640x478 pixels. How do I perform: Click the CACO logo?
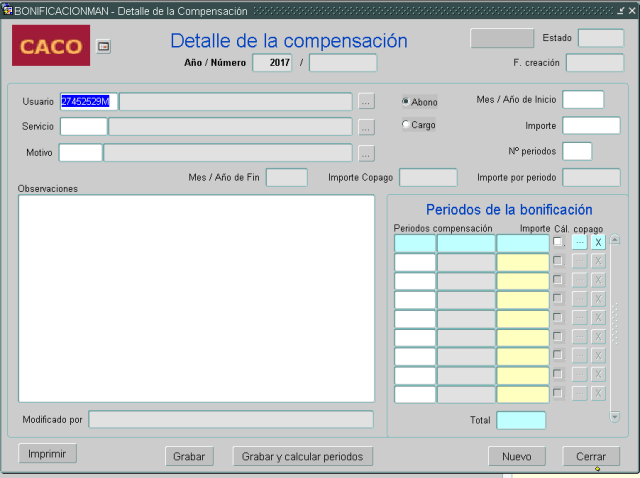click(51, 45)
